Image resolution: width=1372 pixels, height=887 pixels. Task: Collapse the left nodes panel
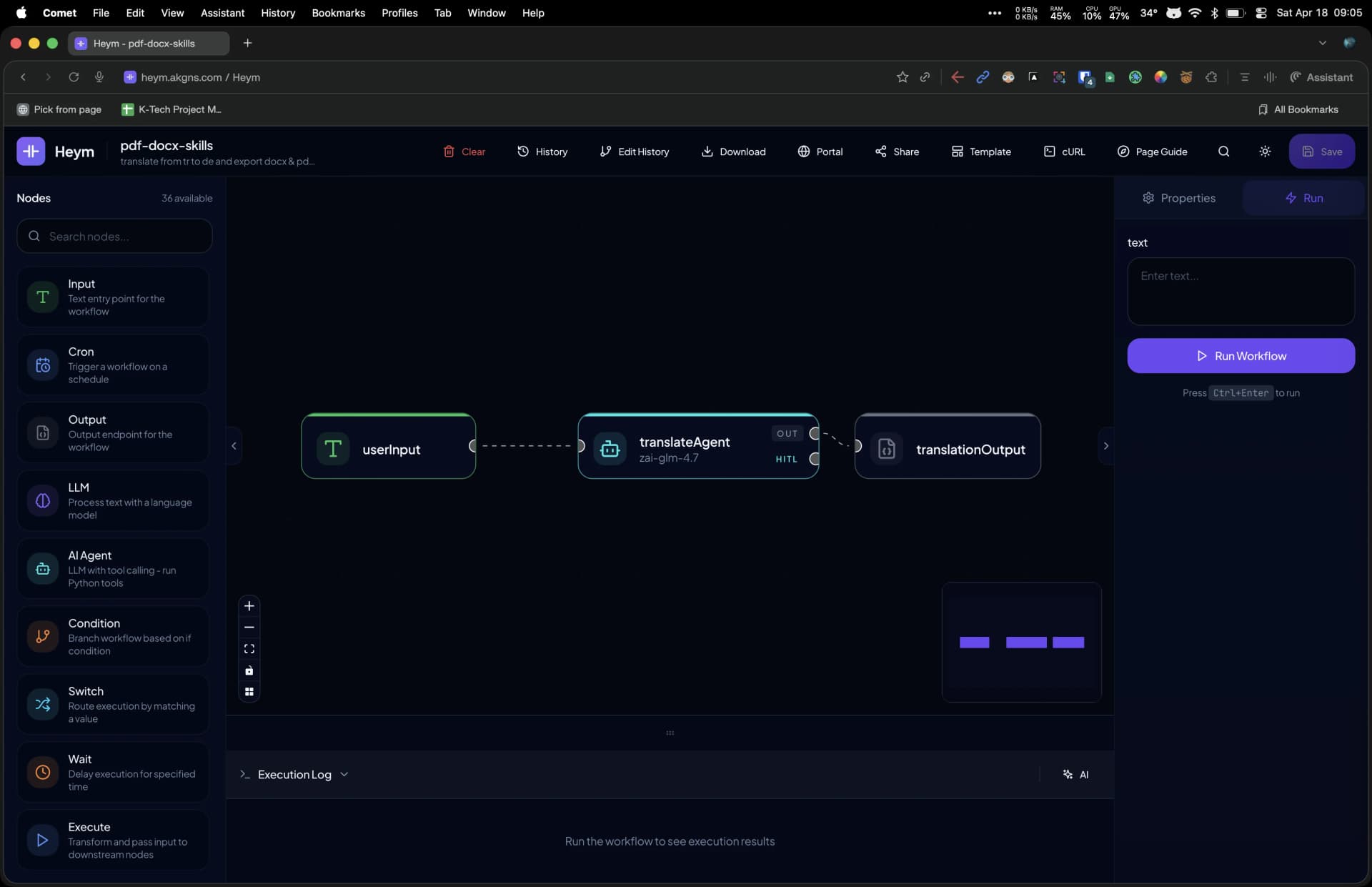point(234,445)
